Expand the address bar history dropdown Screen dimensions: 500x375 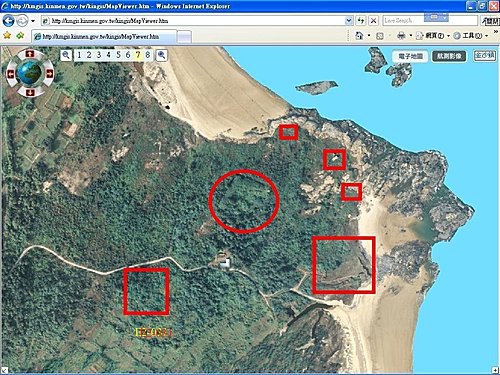(x=349, y=21)
